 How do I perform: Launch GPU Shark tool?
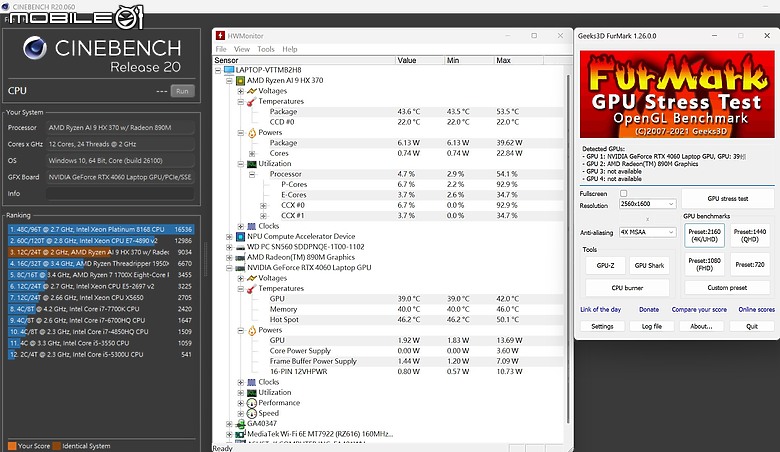point(649,266)
